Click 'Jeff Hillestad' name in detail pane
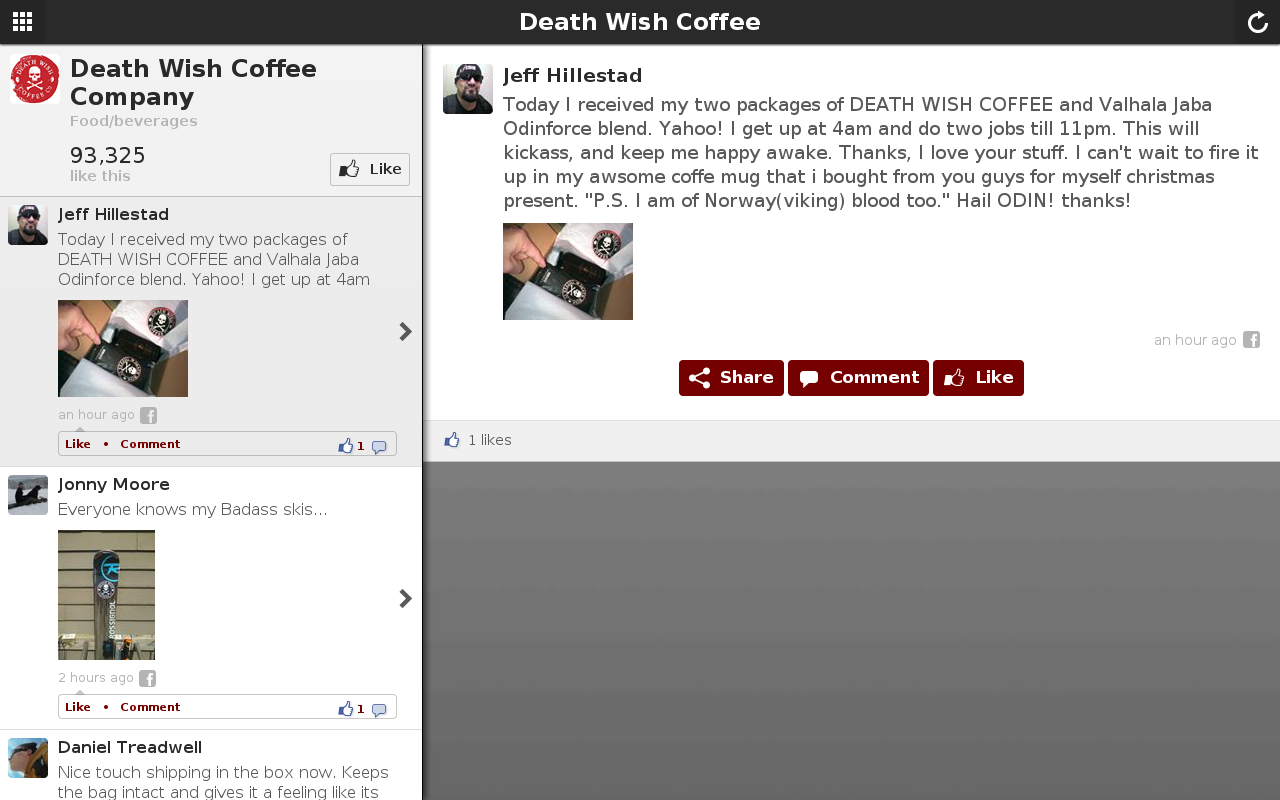 [x=573, y=76]
